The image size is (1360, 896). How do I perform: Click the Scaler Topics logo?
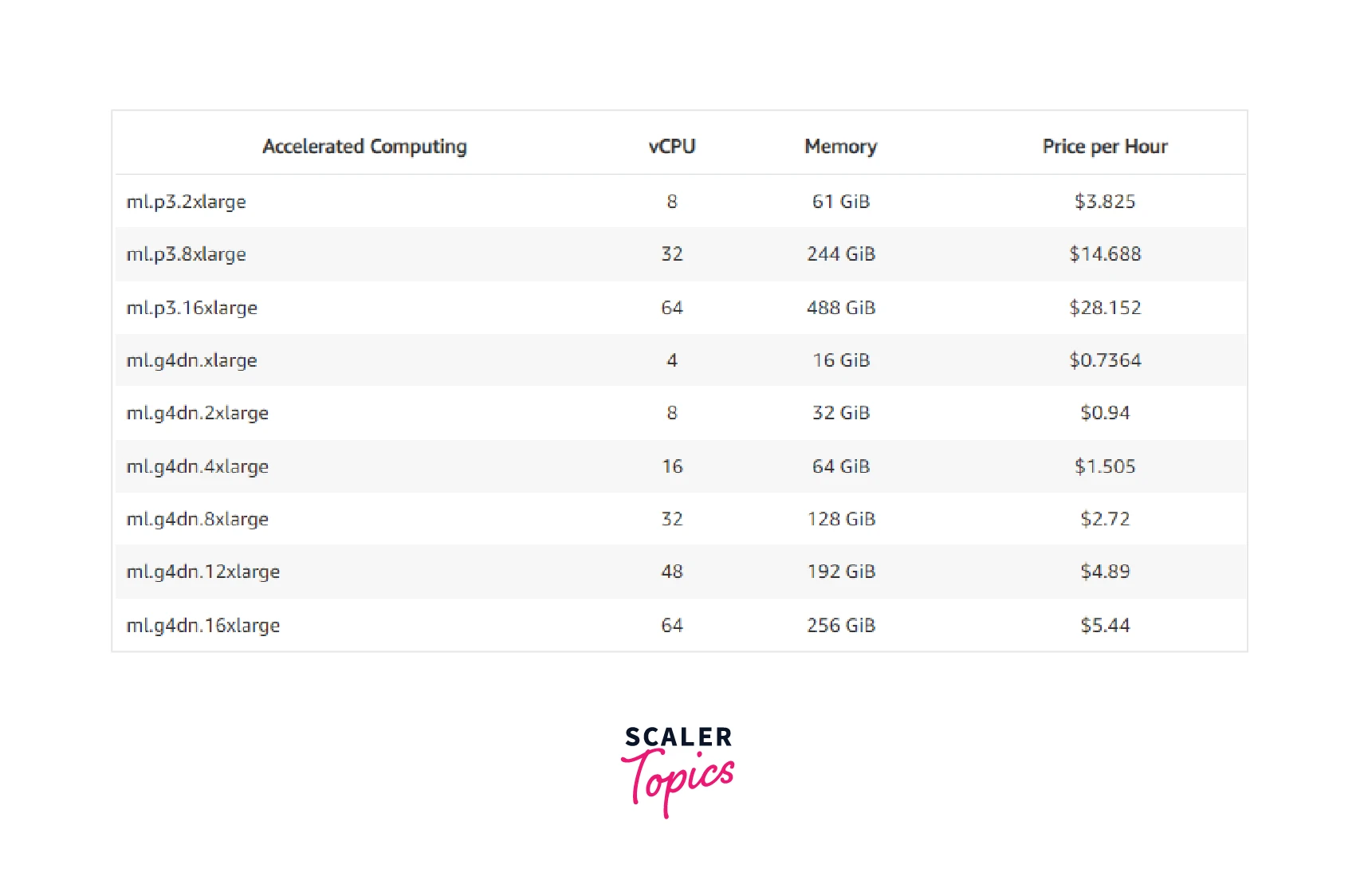678,769
